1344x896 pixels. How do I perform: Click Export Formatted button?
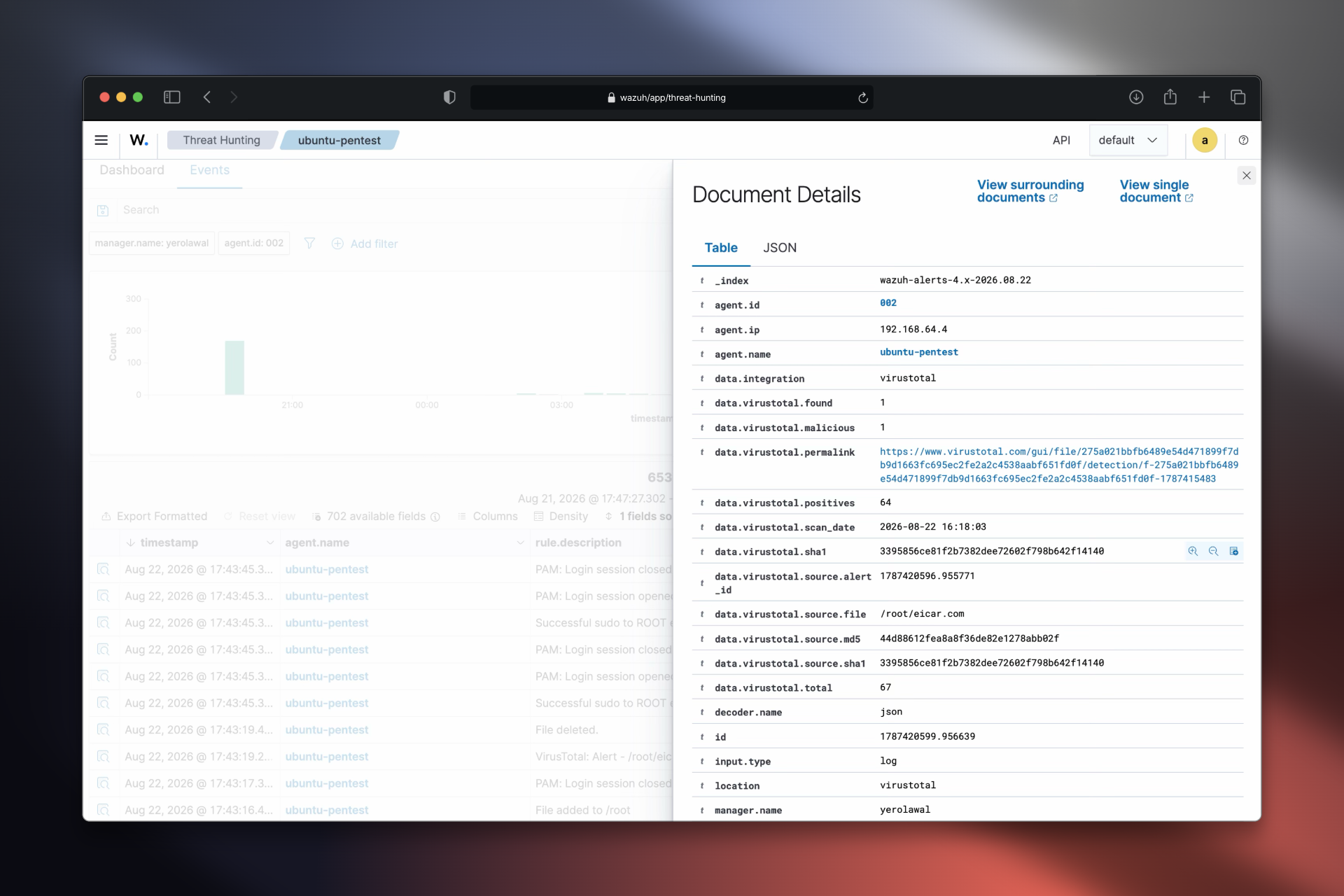tap(154, 516)
